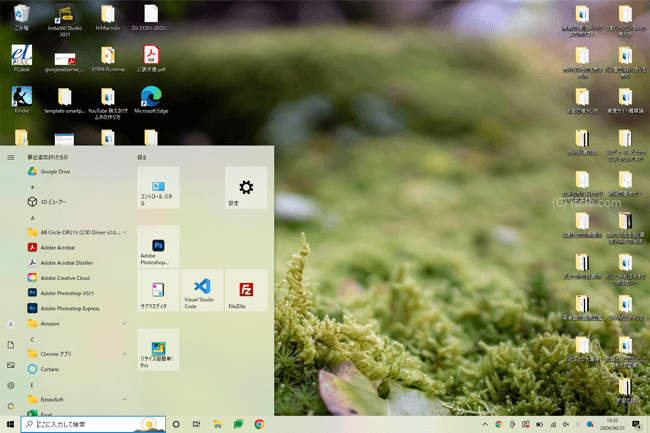
Task: Launch the Kindle desktop shortcut
Action: point(22,99)
